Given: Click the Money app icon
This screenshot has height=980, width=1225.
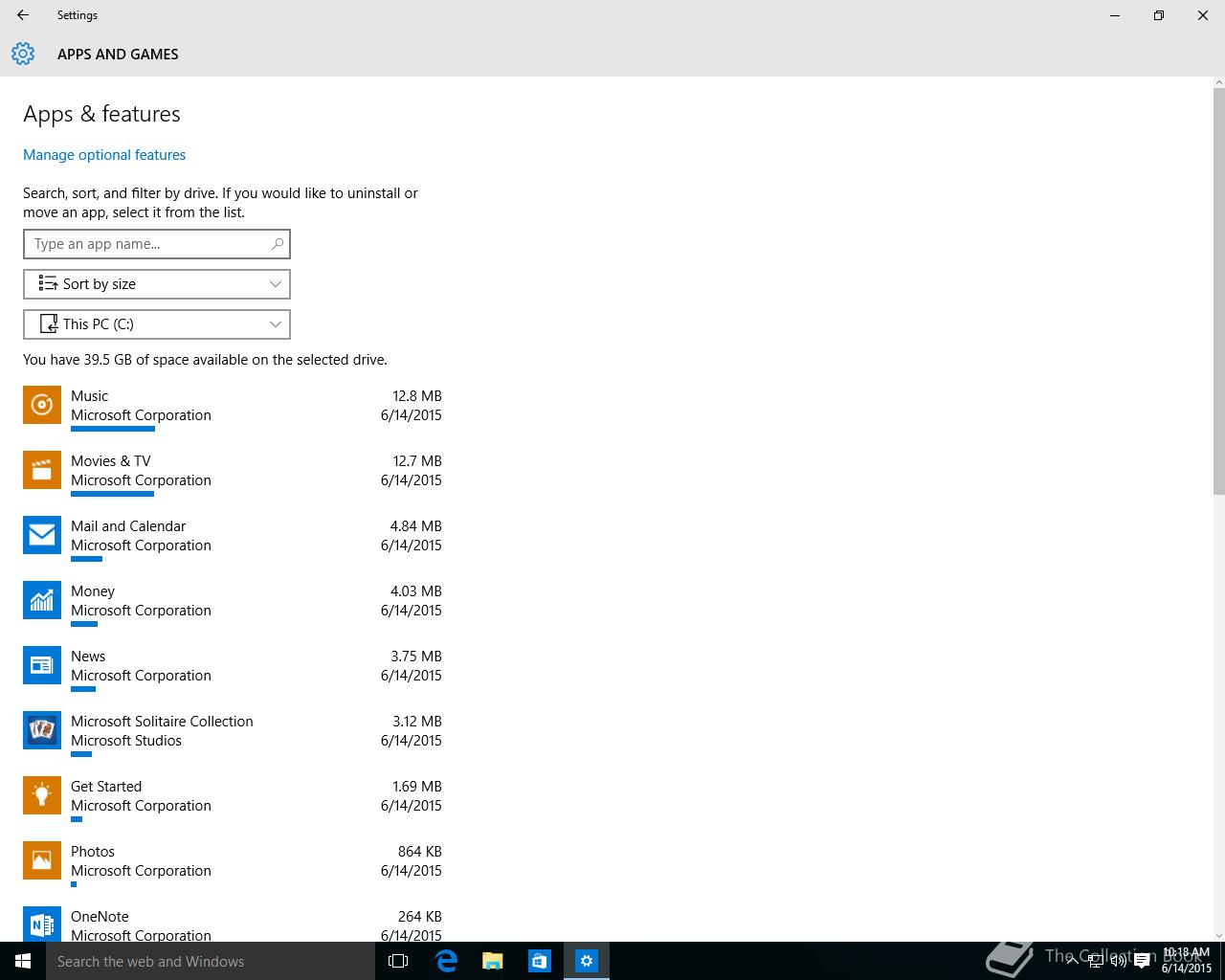Looking at the screenshot, I should (x=42, y=600).
